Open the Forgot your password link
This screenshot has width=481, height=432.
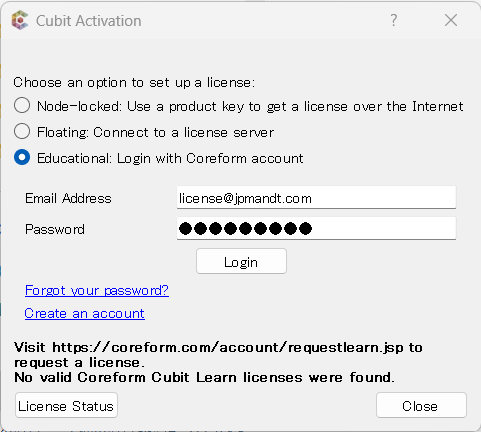click(97, 290)
